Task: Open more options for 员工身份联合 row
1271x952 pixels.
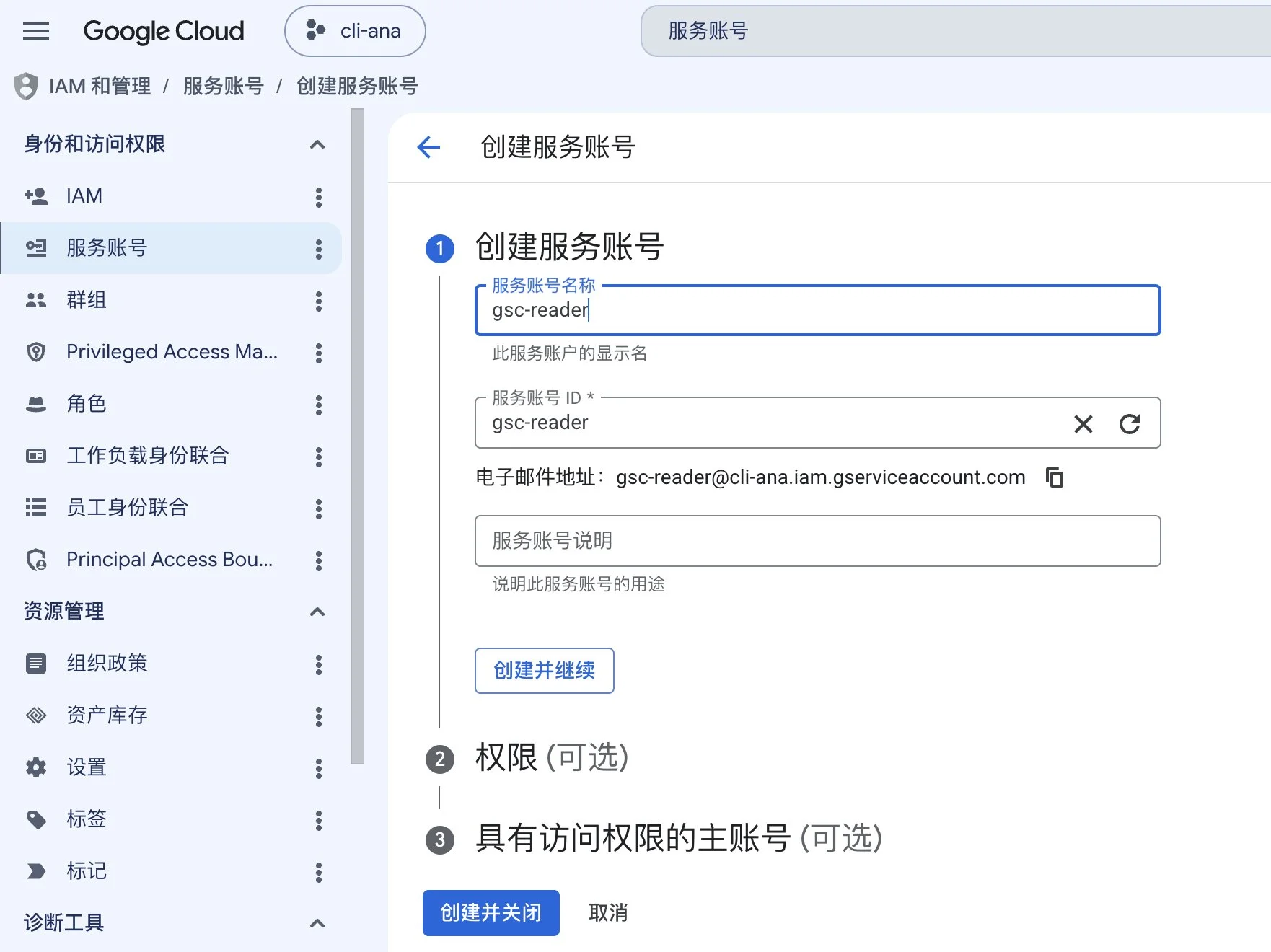Action: coord(319,508)
